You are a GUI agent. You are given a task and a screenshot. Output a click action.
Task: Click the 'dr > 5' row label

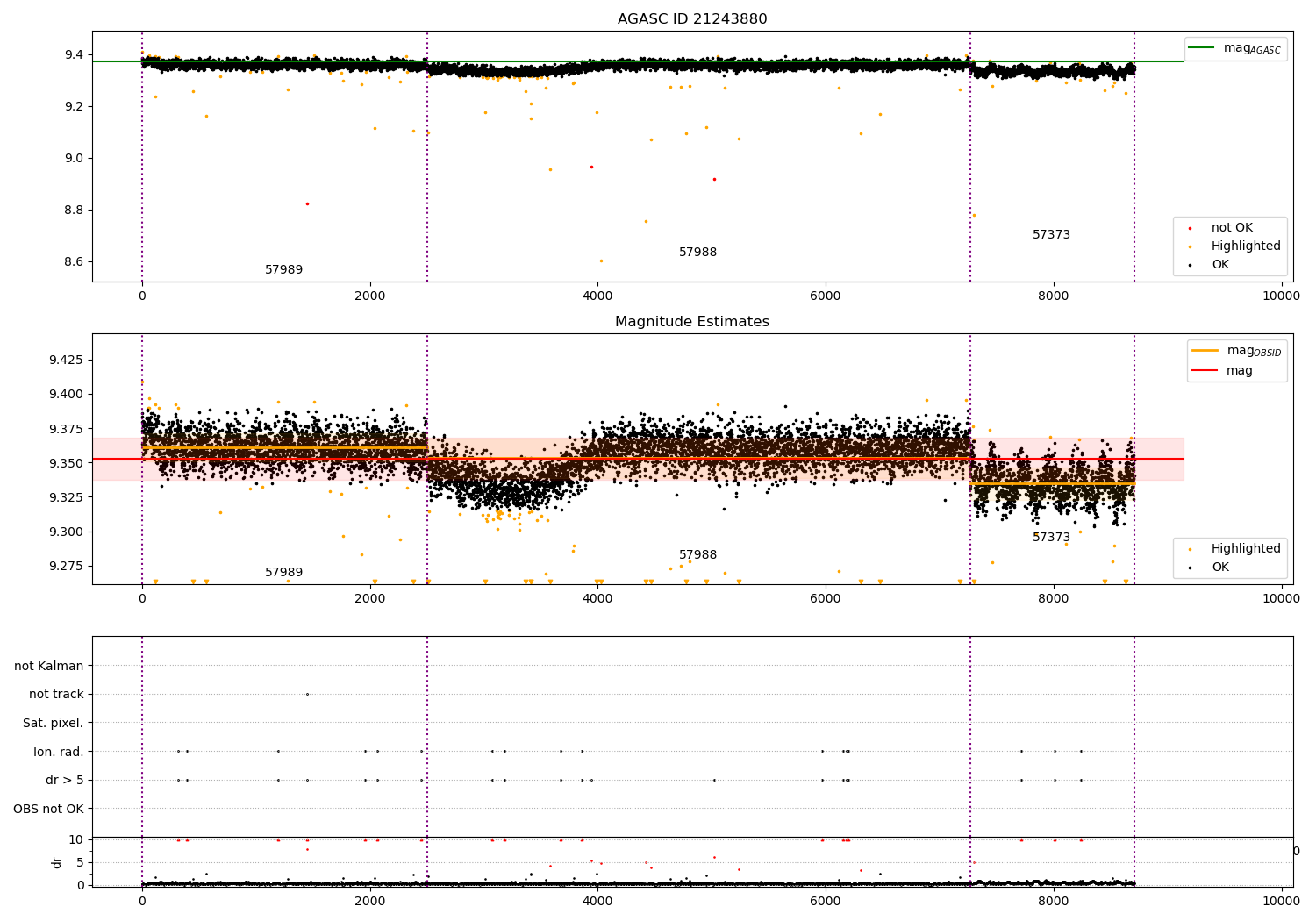click(65, 781)
